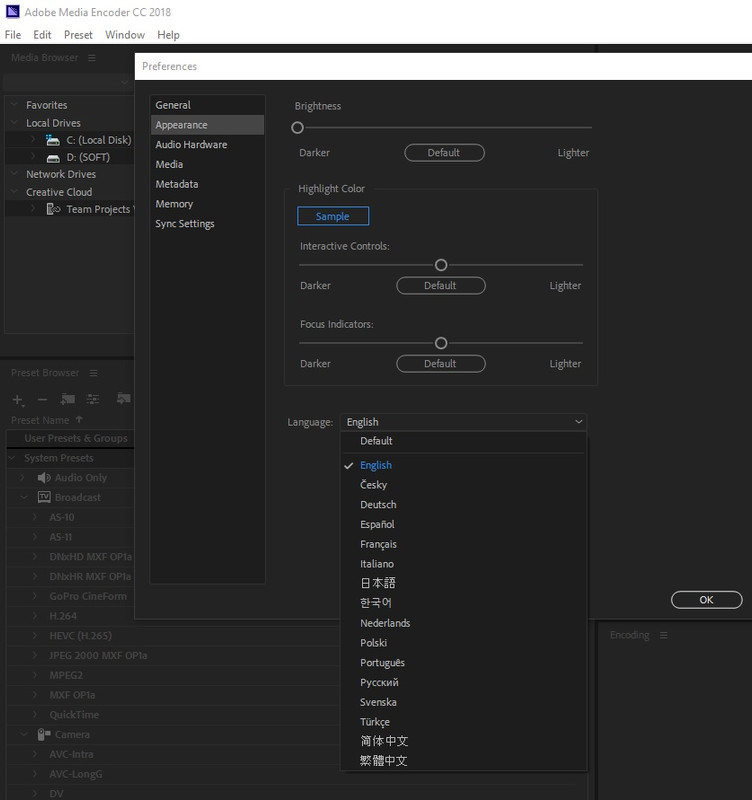Click the highlight color Sample box
This screenshot has height=800, width=752.
(333, 216)
